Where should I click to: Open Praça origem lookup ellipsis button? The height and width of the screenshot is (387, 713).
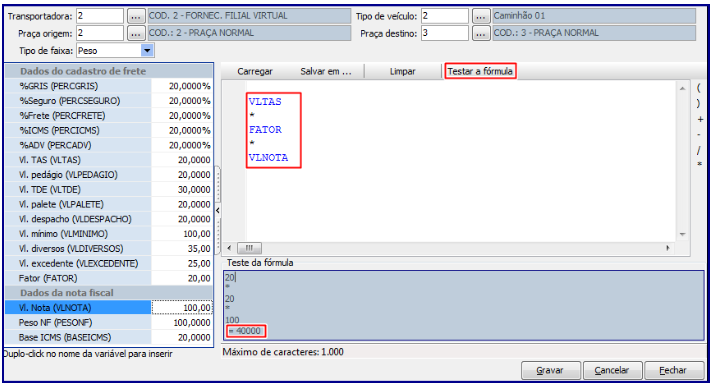[135, 33]
